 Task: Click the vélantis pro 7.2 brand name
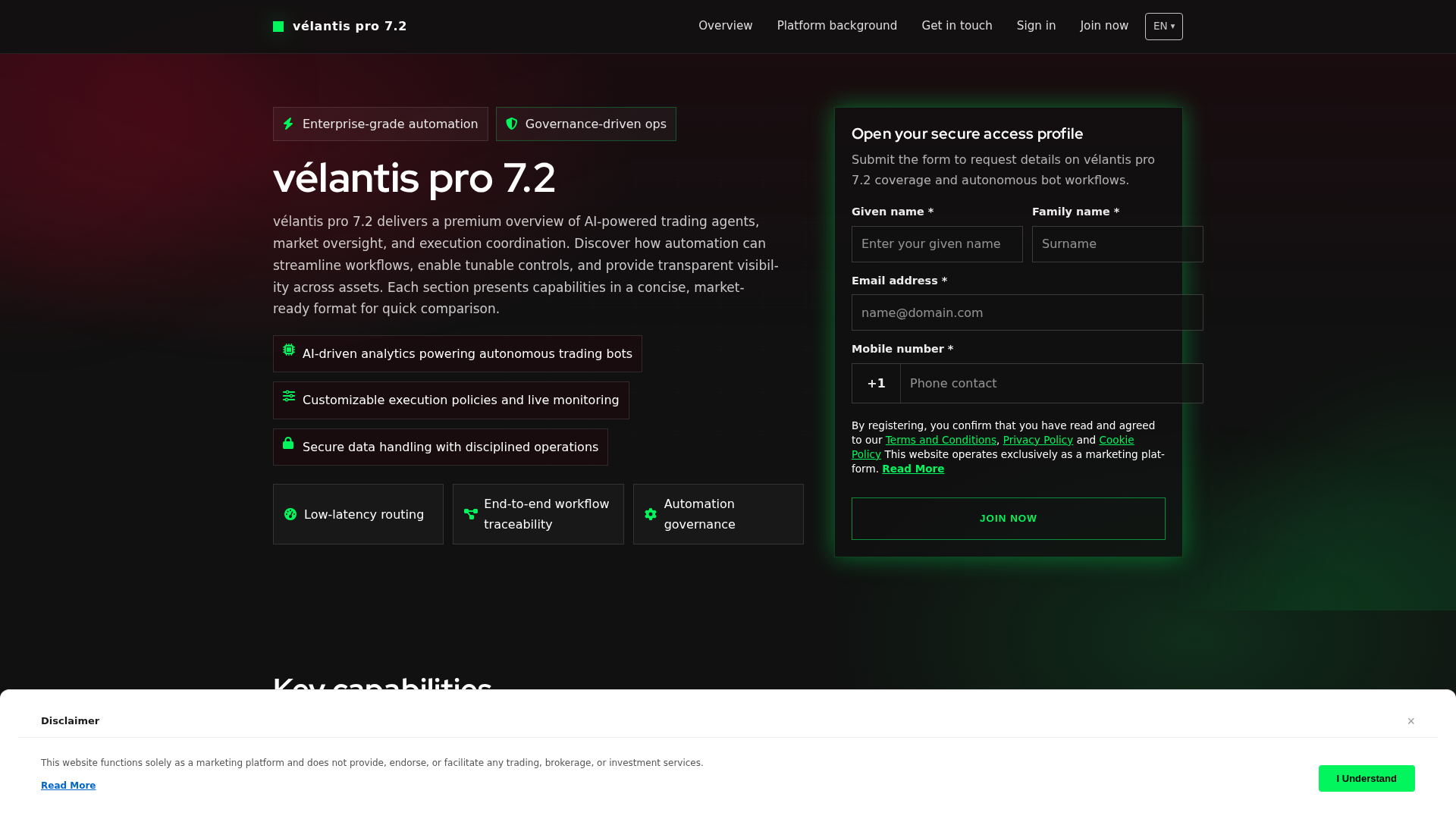click(x=350, y=27)
